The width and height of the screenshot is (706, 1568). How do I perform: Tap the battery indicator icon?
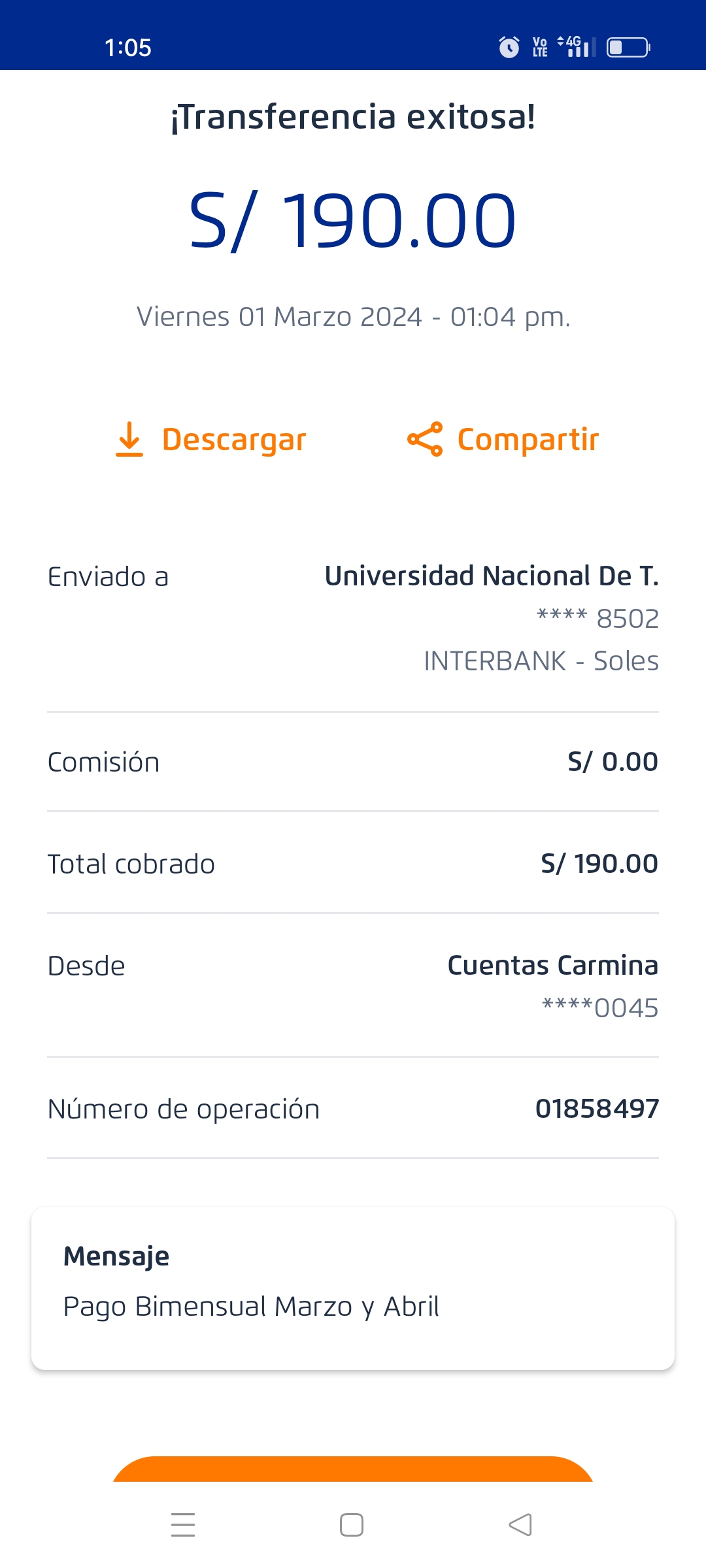point(628,48)
